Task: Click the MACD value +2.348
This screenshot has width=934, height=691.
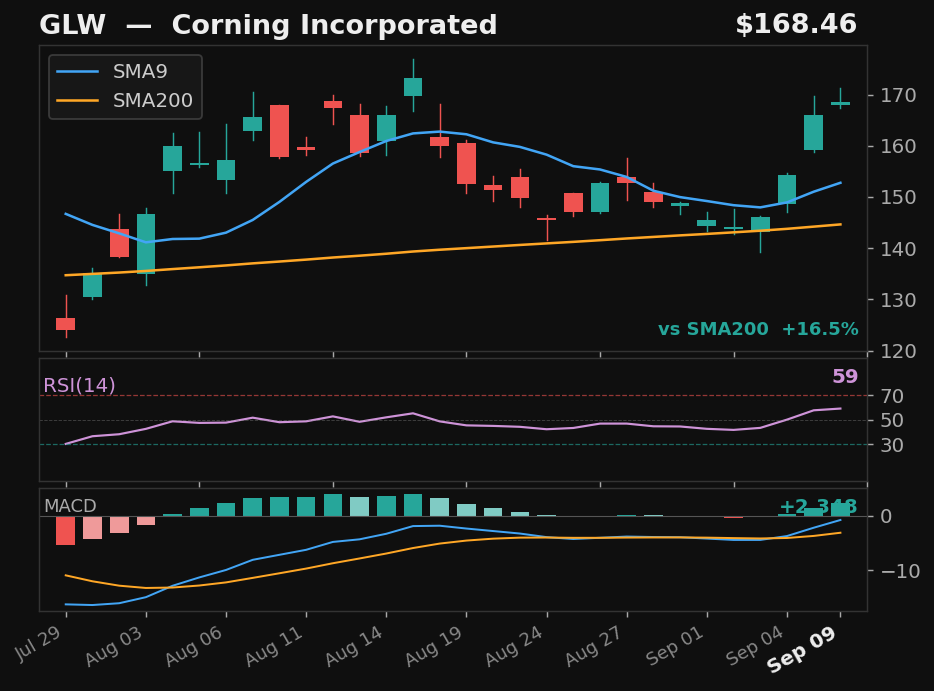Action: [x=818, y=506]
